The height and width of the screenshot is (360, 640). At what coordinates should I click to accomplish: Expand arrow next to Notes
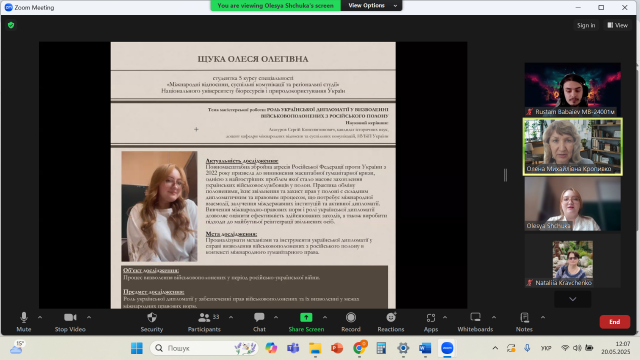point(543,317)
